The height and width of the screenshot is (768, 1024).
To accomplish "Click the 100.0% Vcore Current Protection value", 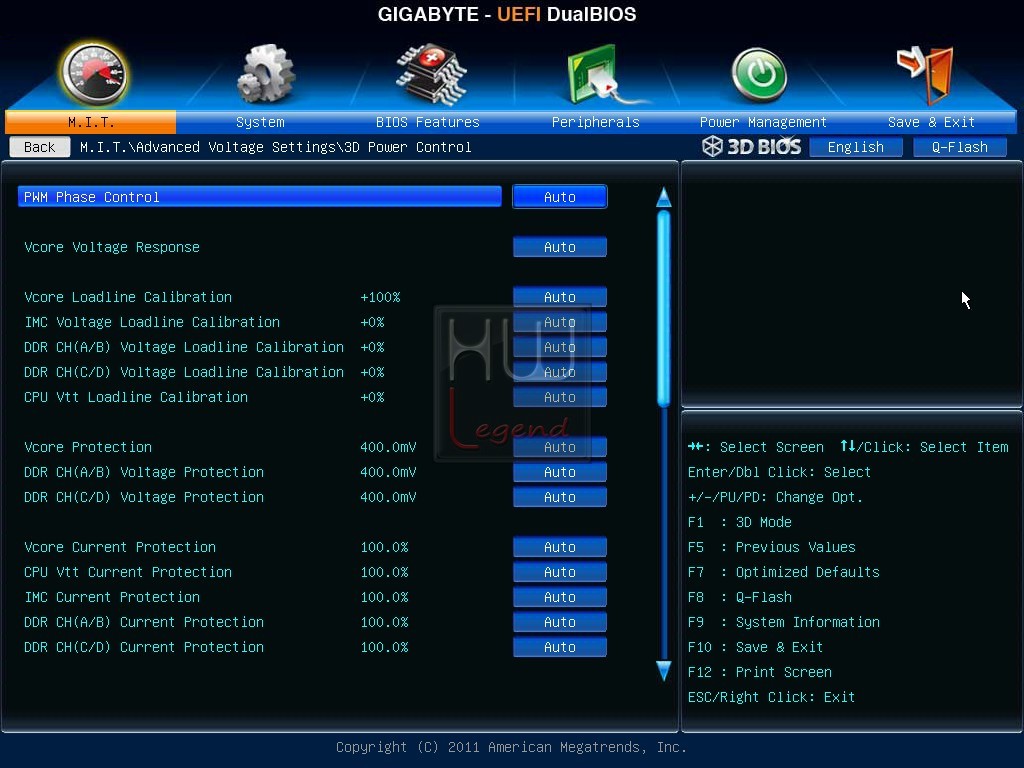I will click(x=384, y=547).
